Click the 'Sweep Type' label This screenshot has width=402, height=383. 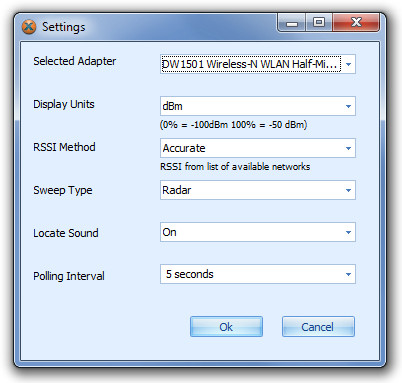(x=63, y=190)
